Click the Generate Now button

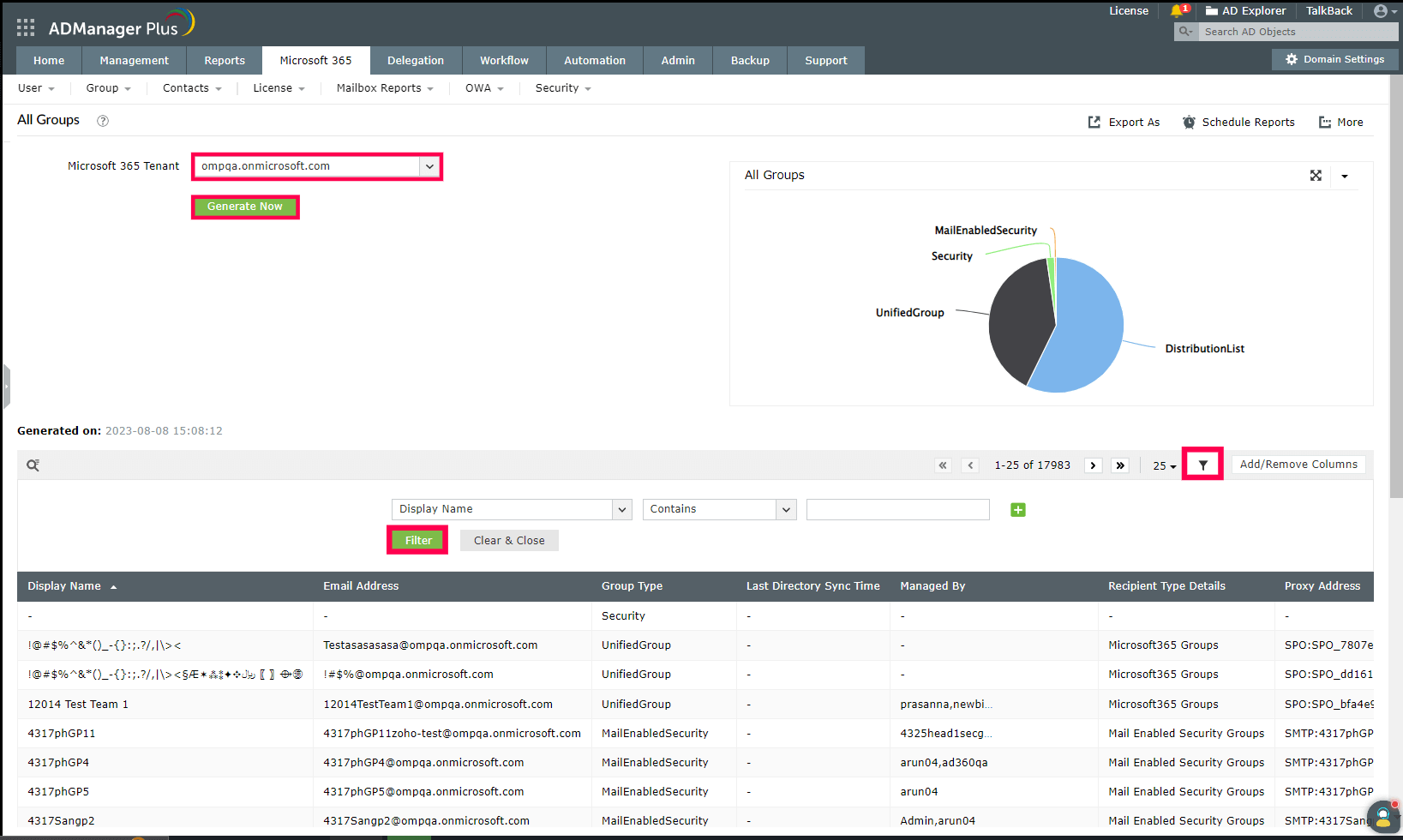[244, 207]
